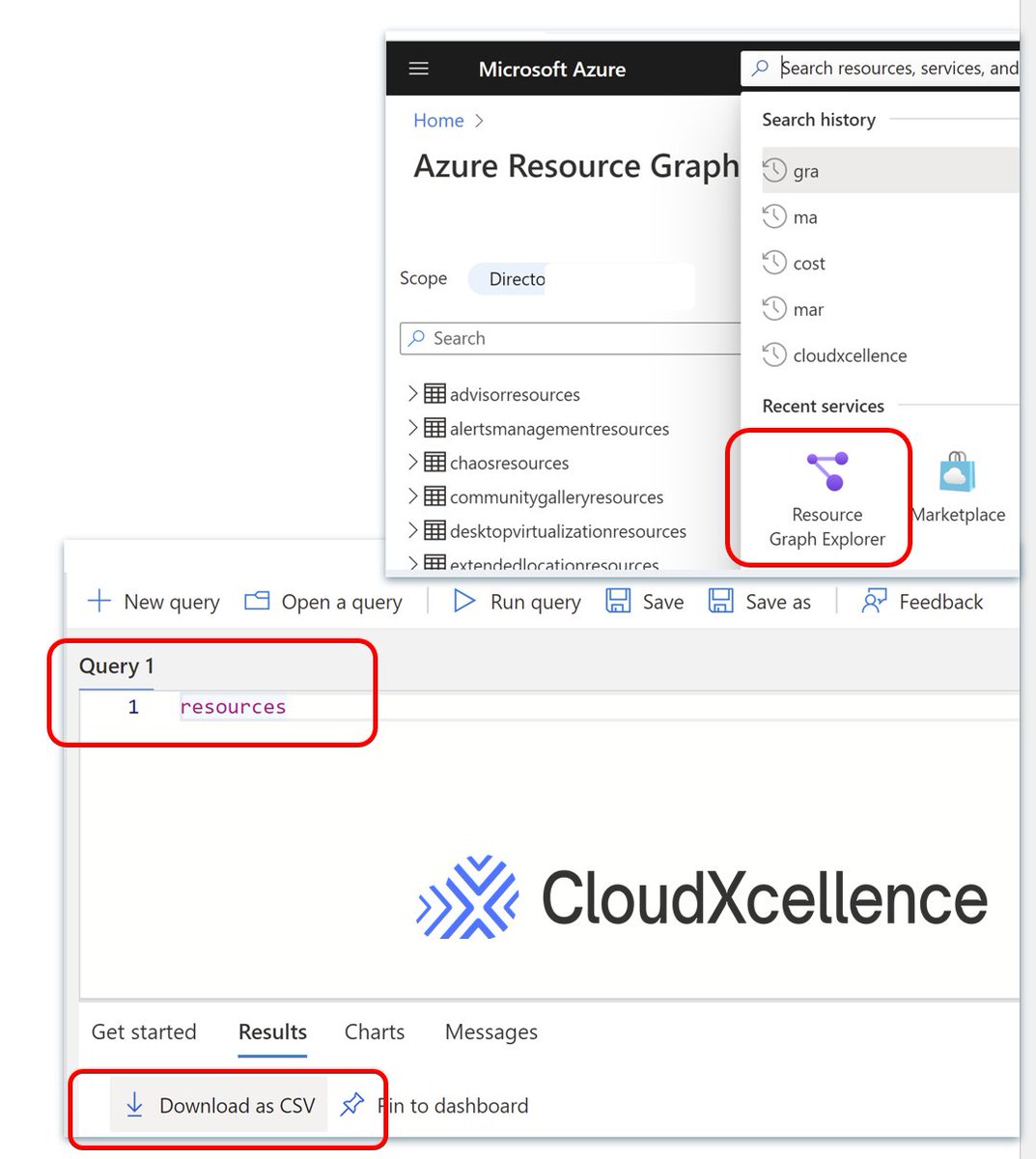Screen dimensions: 1036x1159
Task: Click the Feedback person icon
Action: coord(874,601)
